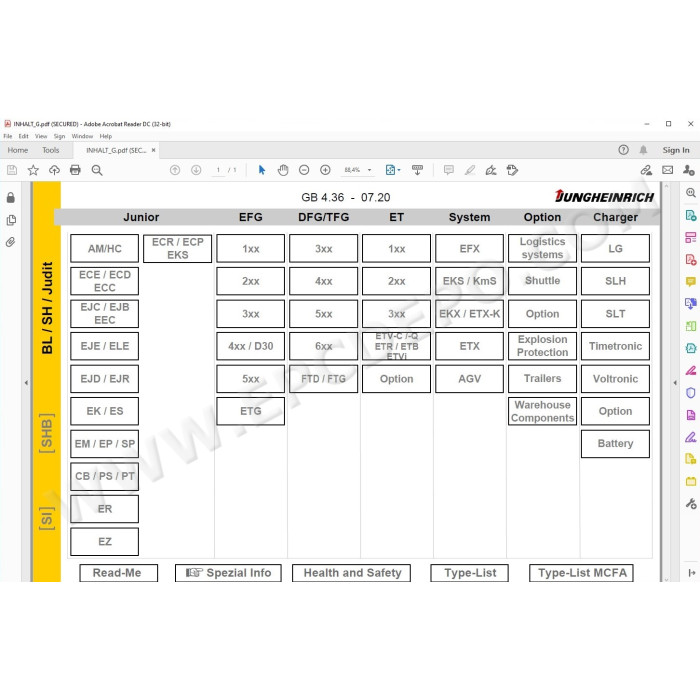Print the document with printer icon
Image resolution: width=700 pixels, height=700 pixels.
75,170
